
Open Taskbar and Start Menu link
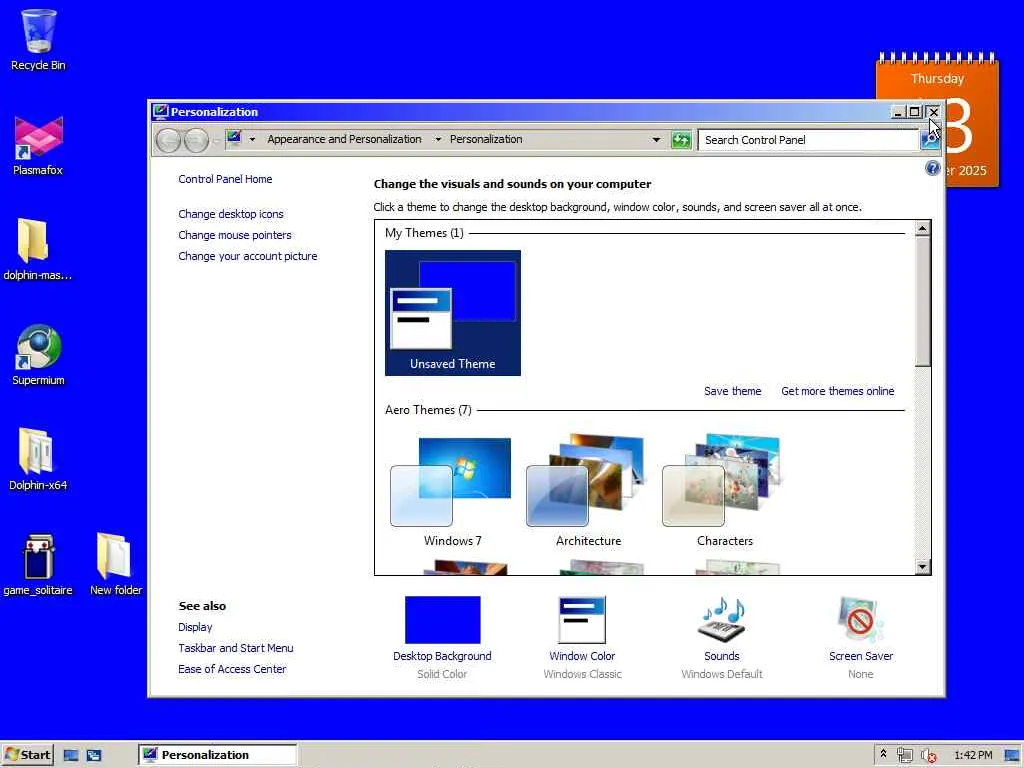point(236,648)
